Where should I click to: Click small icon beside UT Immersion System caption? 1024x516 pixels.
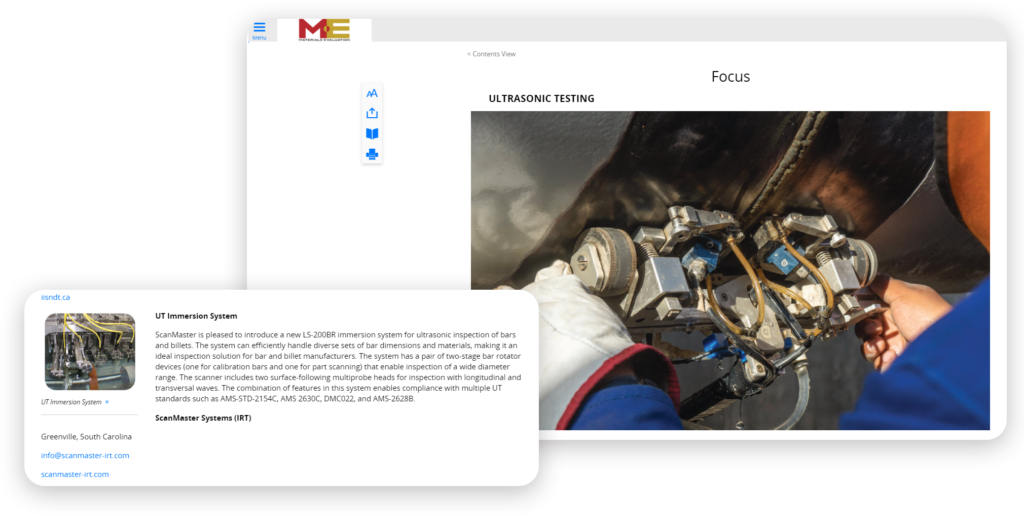point(108,402)
